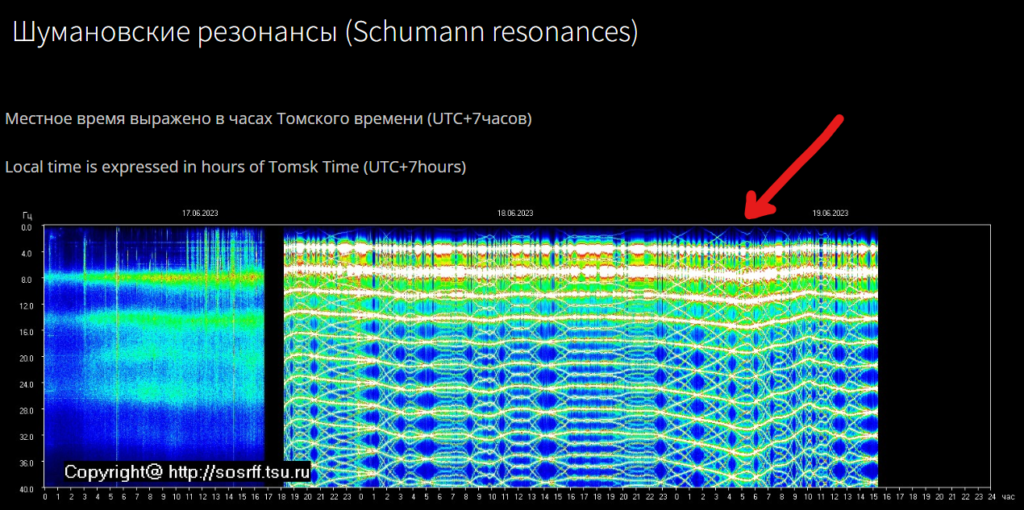Click the 20.0 Hz mark on frequency axis
Viewport: 1024px width, 510px height.
(26, 358)
